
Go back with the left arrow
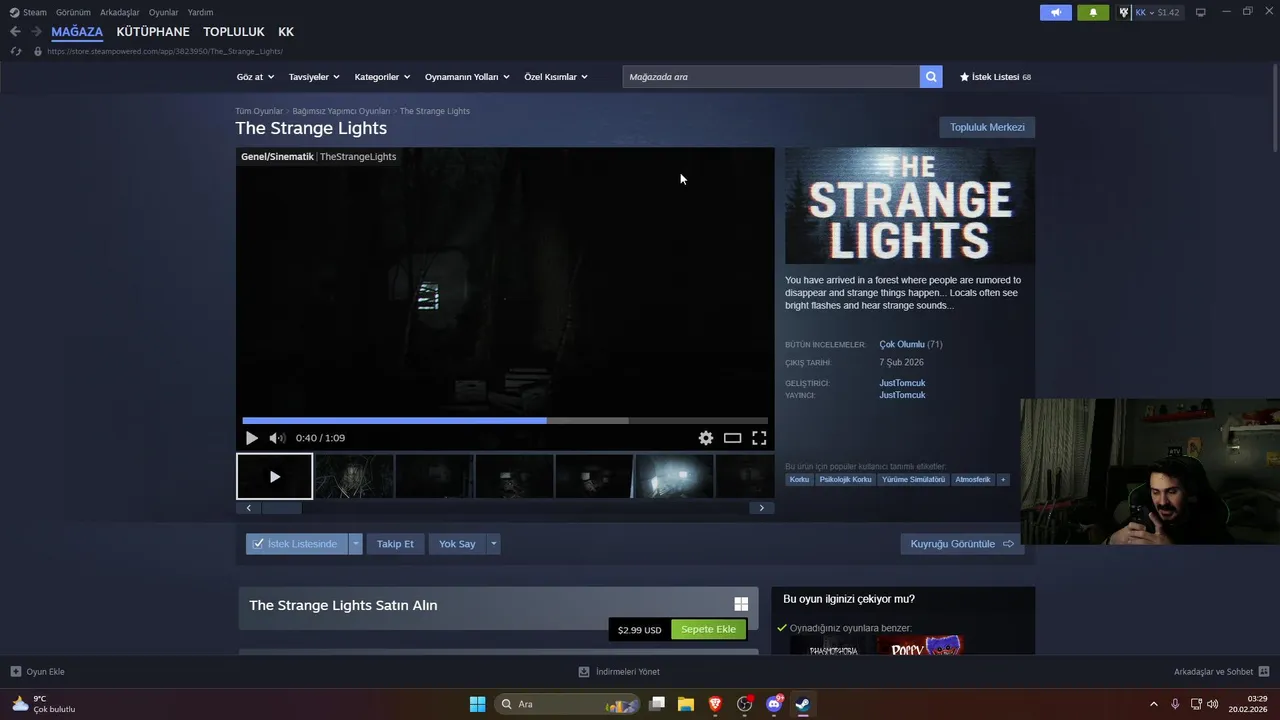point(15,32)
